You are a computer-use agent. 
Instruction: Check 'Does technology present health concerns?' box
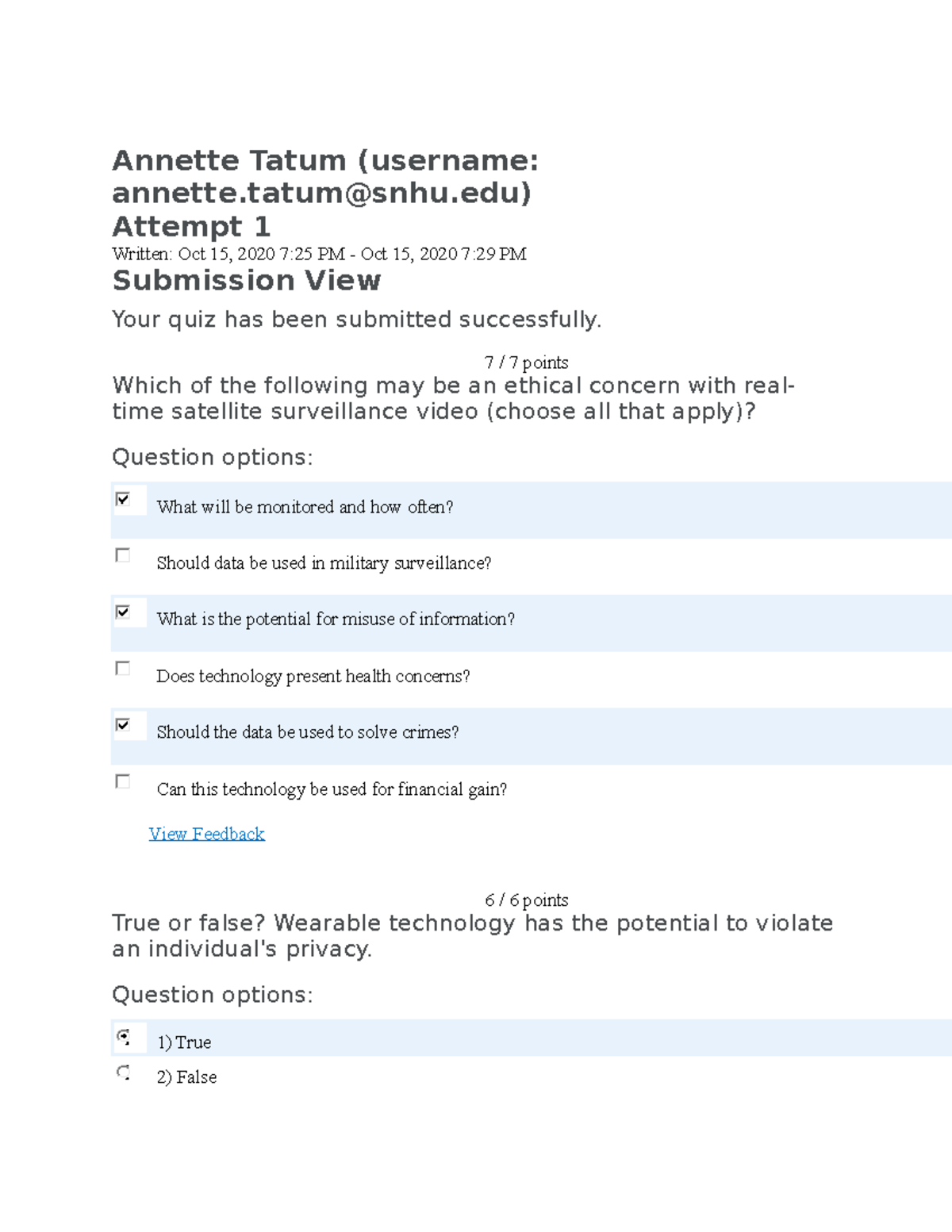tap(123, 669)
